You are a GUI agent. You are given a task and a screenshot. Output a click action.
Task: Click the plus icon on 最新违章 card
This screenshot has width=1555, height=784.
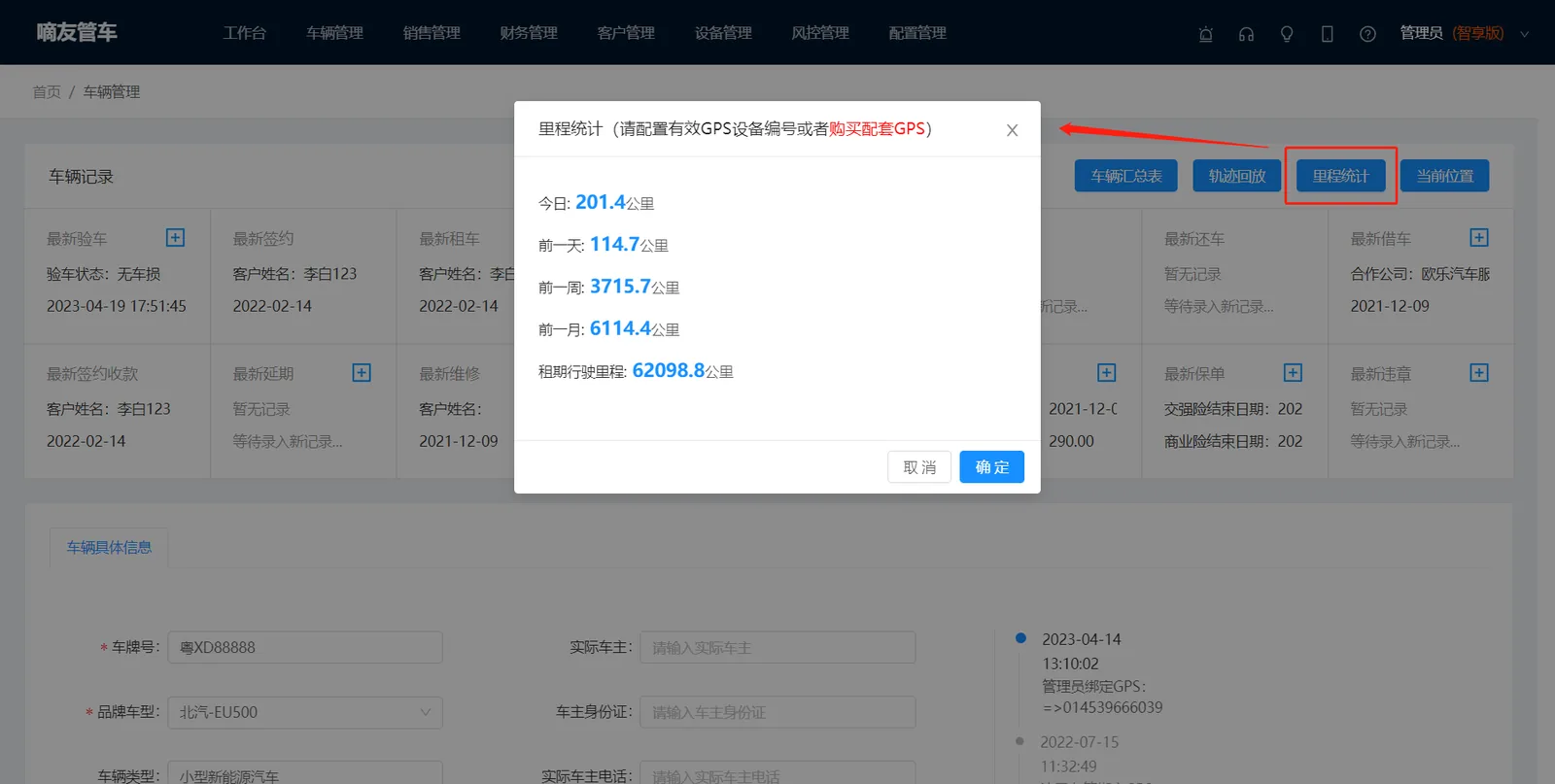pos(1479,373)
